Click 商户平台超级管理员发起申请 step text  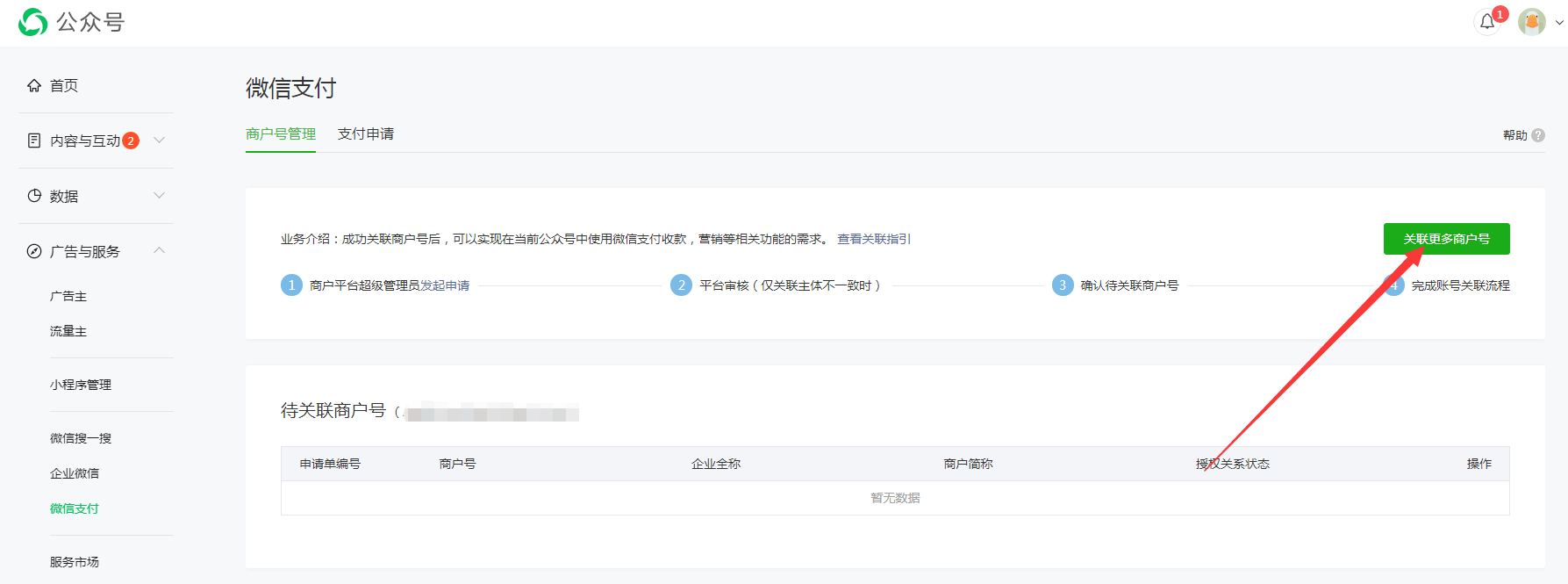[390, 285]
